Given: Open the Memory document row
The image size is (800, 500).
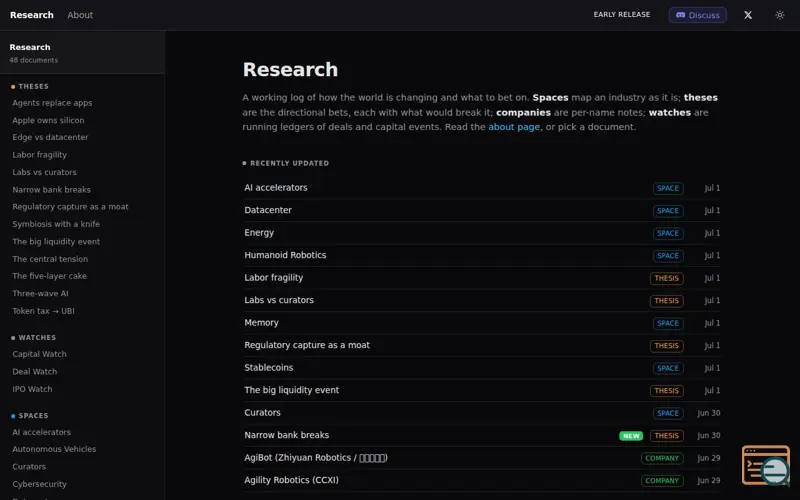Looking at the screenshot, I should 482,322.
